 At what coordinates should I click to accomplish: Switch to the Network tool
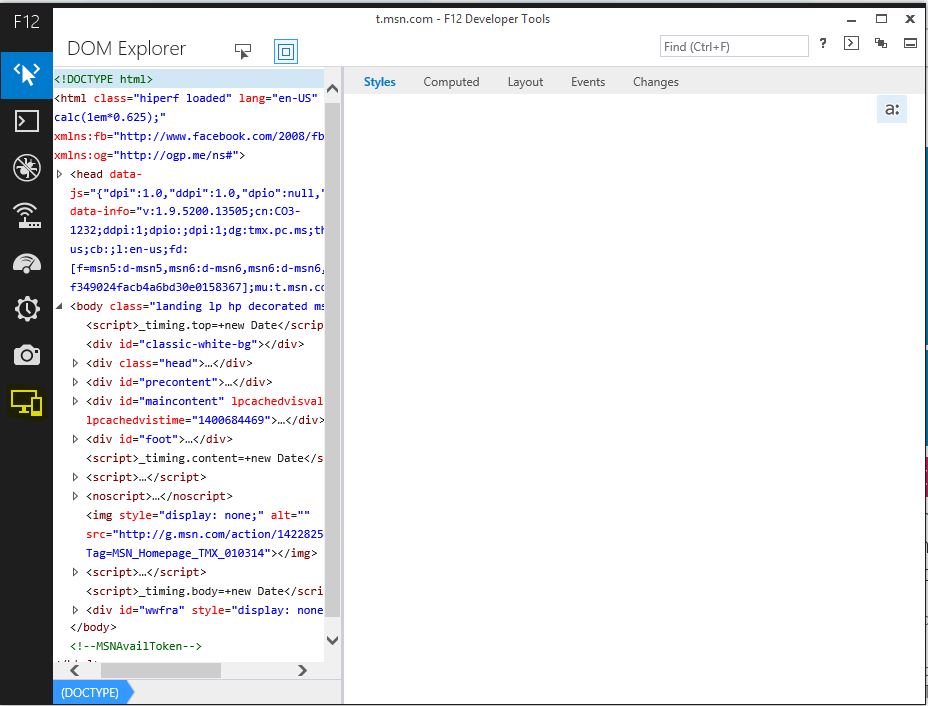point(26,215)
